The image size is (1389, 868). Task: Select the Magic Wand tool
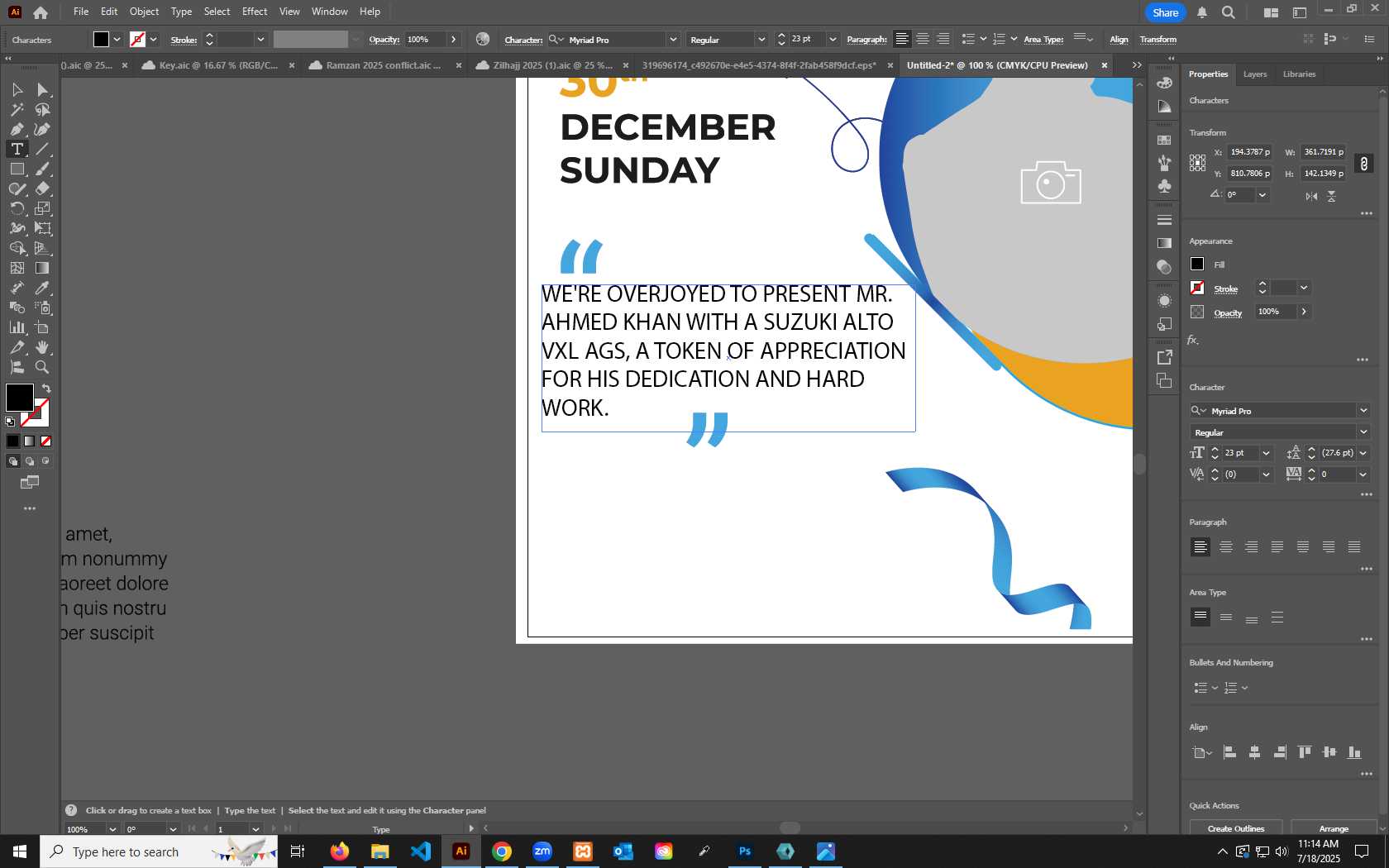coord(17,109)
